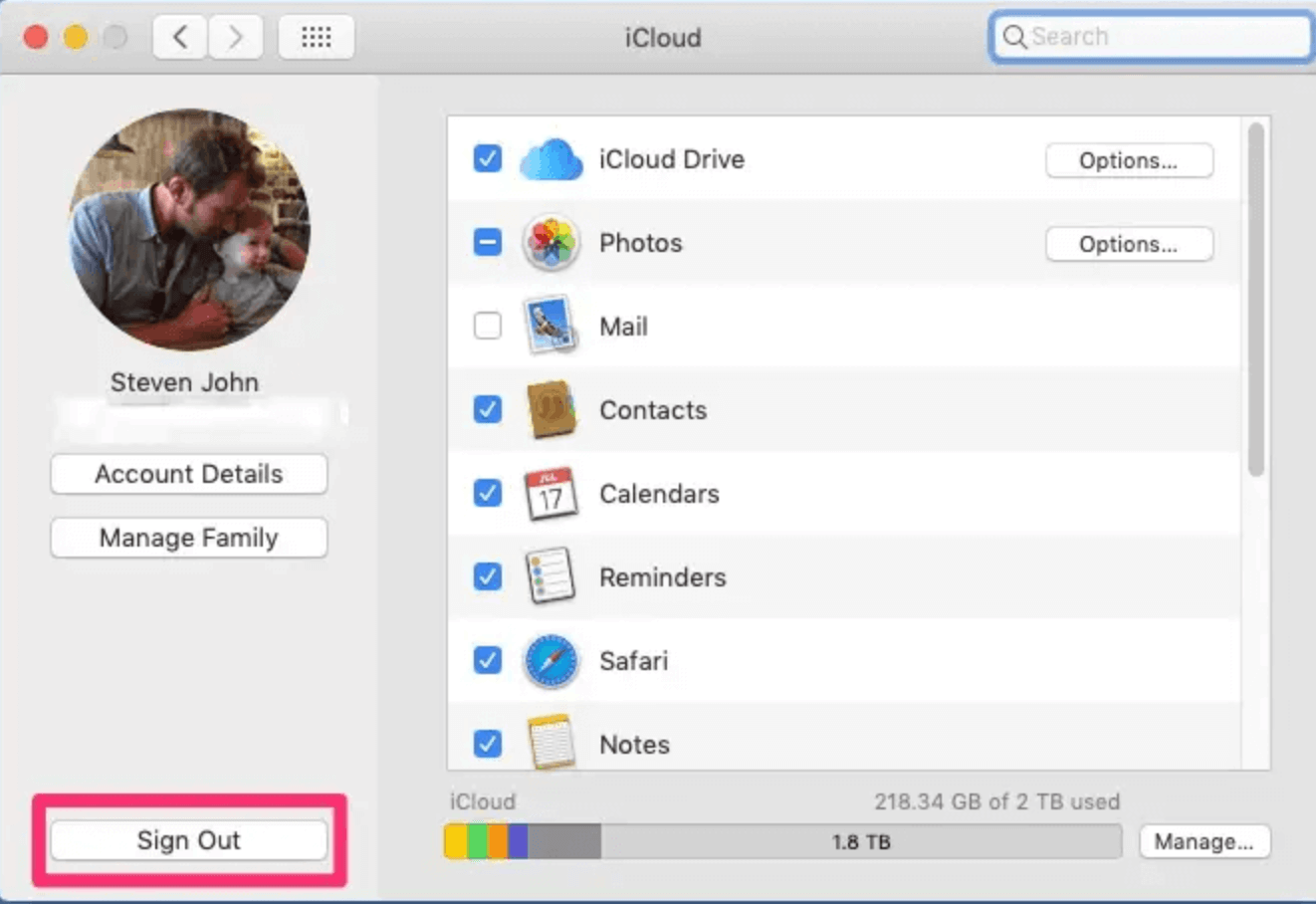The width and height of the screenshot is (1316, 904).
Task: Select the Mail icon
Action: click(x=551, y=325)
